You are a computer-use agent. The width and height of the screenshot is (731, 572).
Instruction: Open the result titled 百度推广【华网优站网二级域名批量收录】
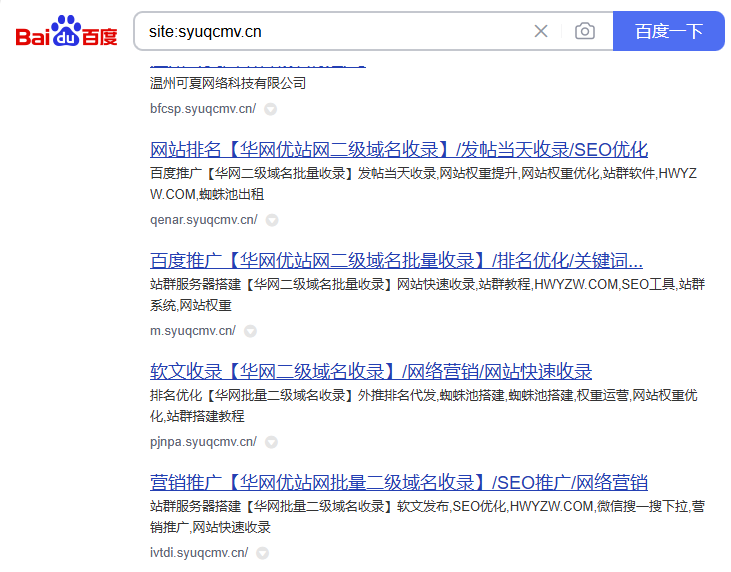396,261
